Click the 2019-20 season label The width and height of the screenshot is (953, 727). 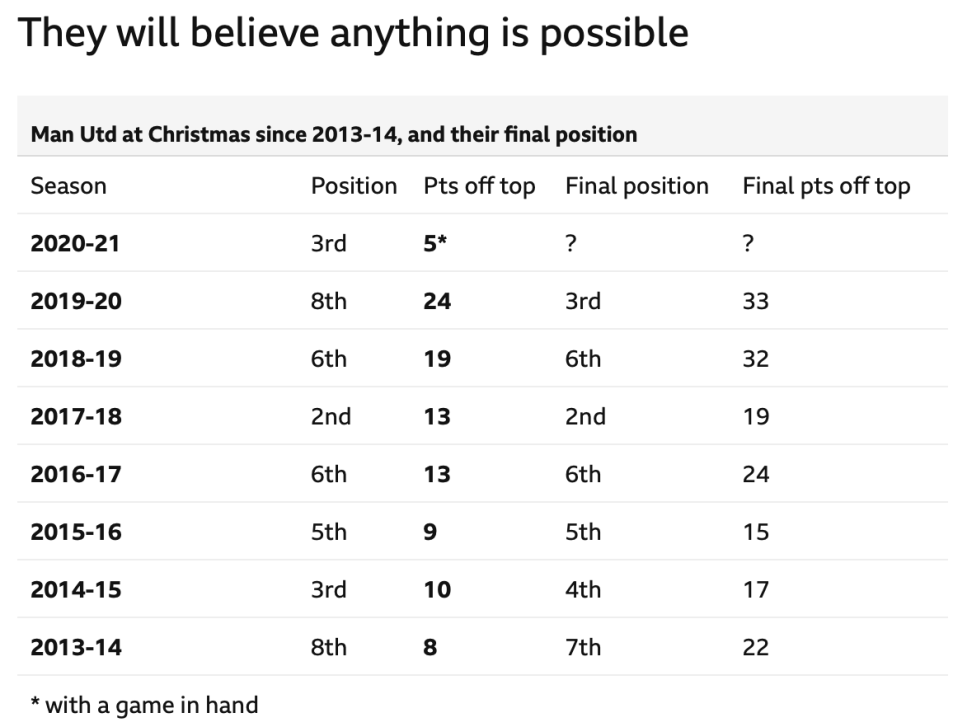tap(76, 301)
